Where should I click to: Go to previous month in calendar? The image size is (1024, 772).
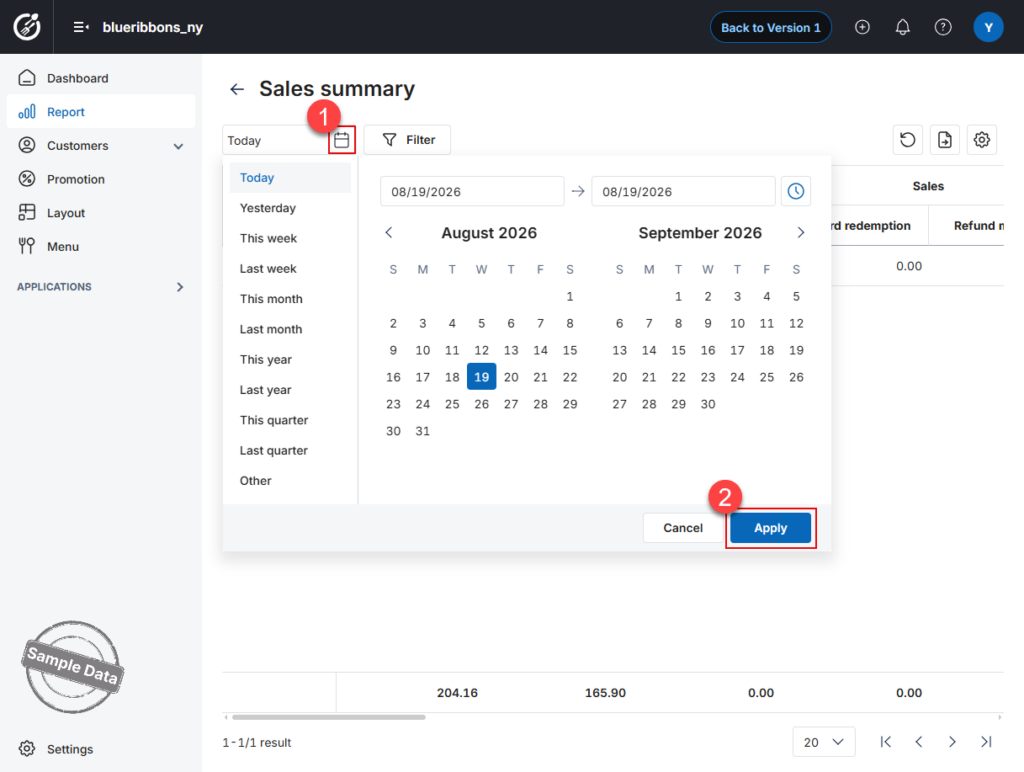click(x=389, y=233)
